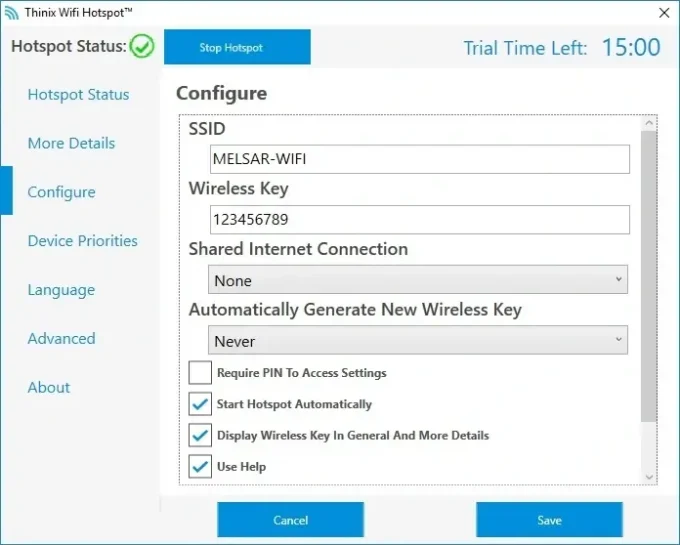Click the SSID text field
This screenshot has width=680, height=545.
coord(420,159)
